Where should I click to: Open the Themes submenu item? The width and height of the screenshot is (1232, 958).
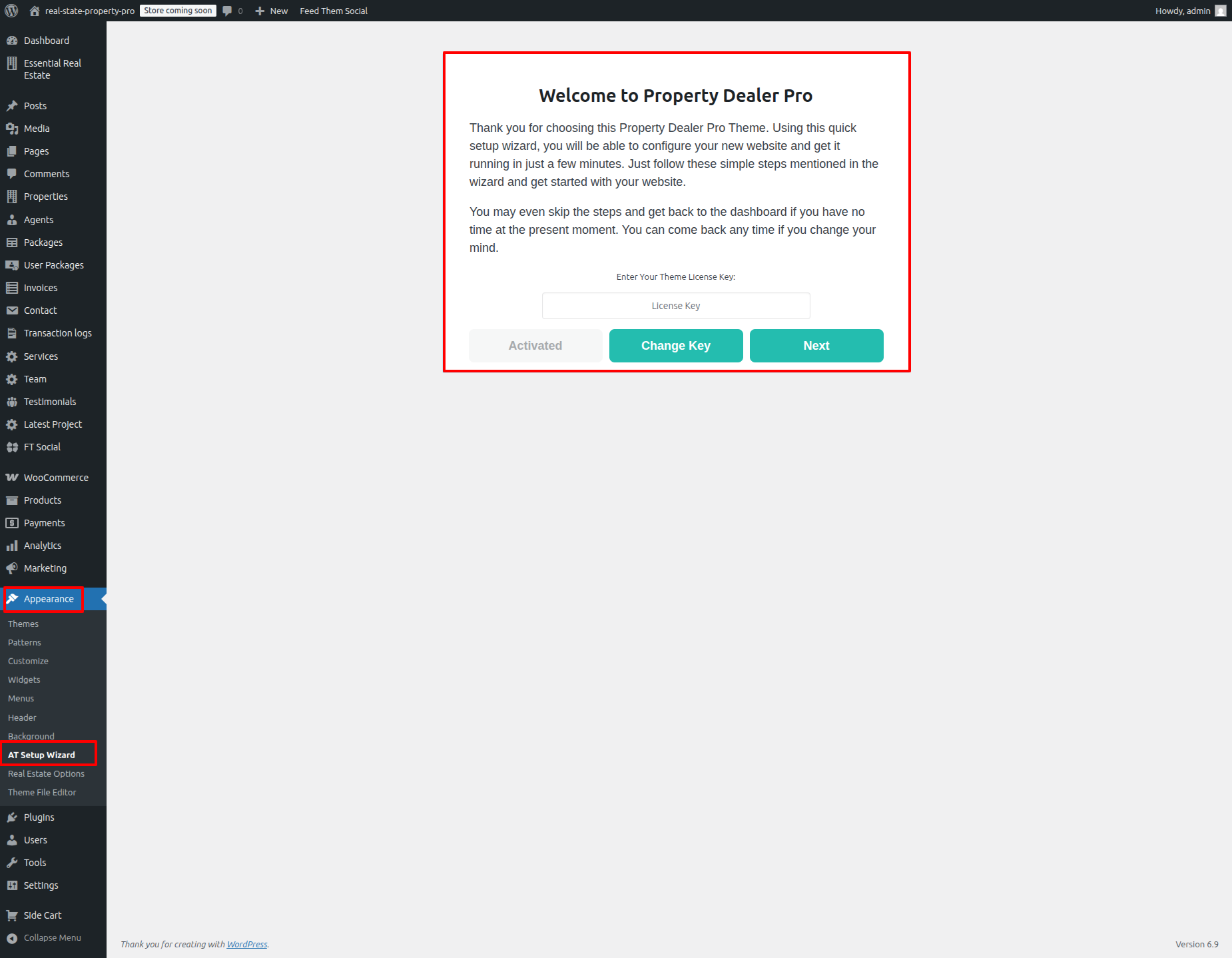[x=23, y=624]
